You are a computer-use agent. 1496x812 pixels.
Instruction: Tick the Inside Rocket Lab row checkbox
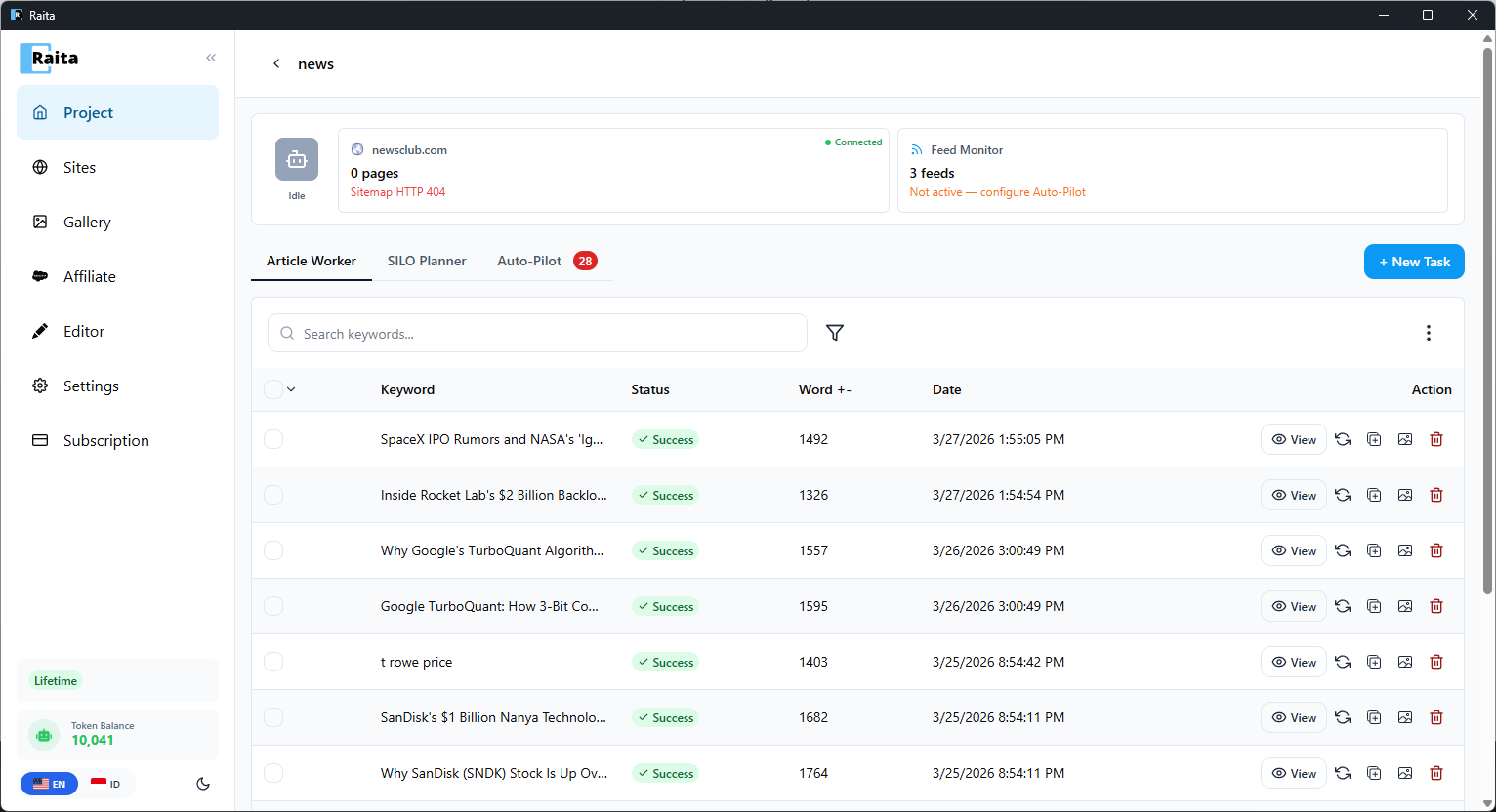[273, 495]
